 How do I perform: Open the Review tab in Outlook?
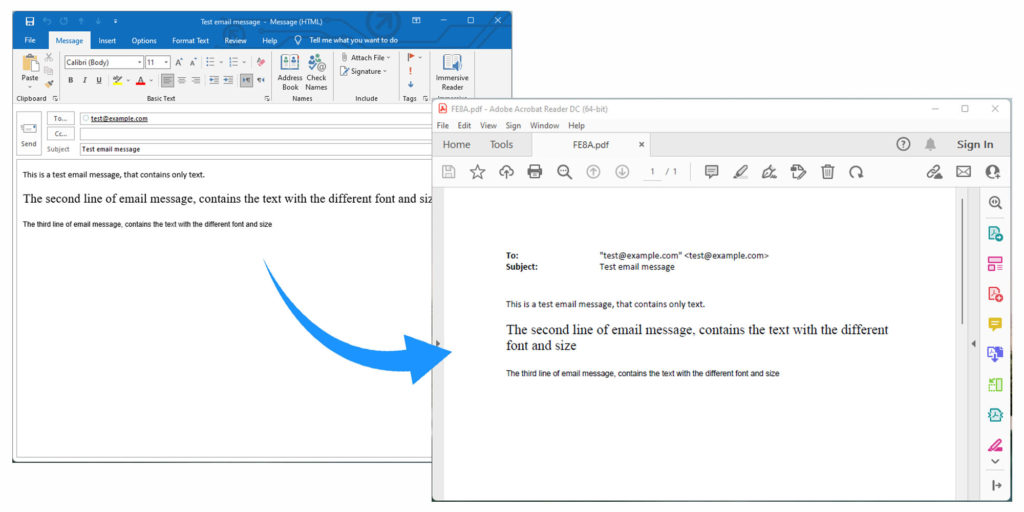[236, 40]
